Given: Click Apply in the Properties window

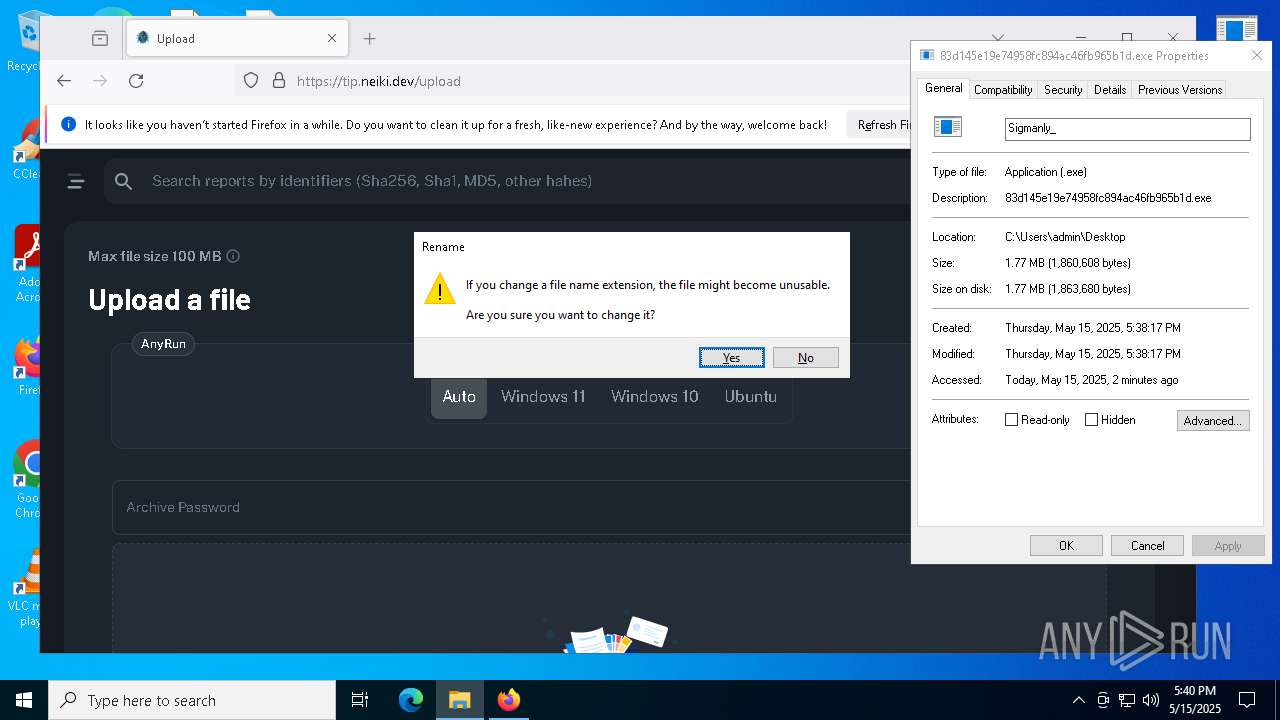Looking at the screenshot, I should click(1228, 546).
